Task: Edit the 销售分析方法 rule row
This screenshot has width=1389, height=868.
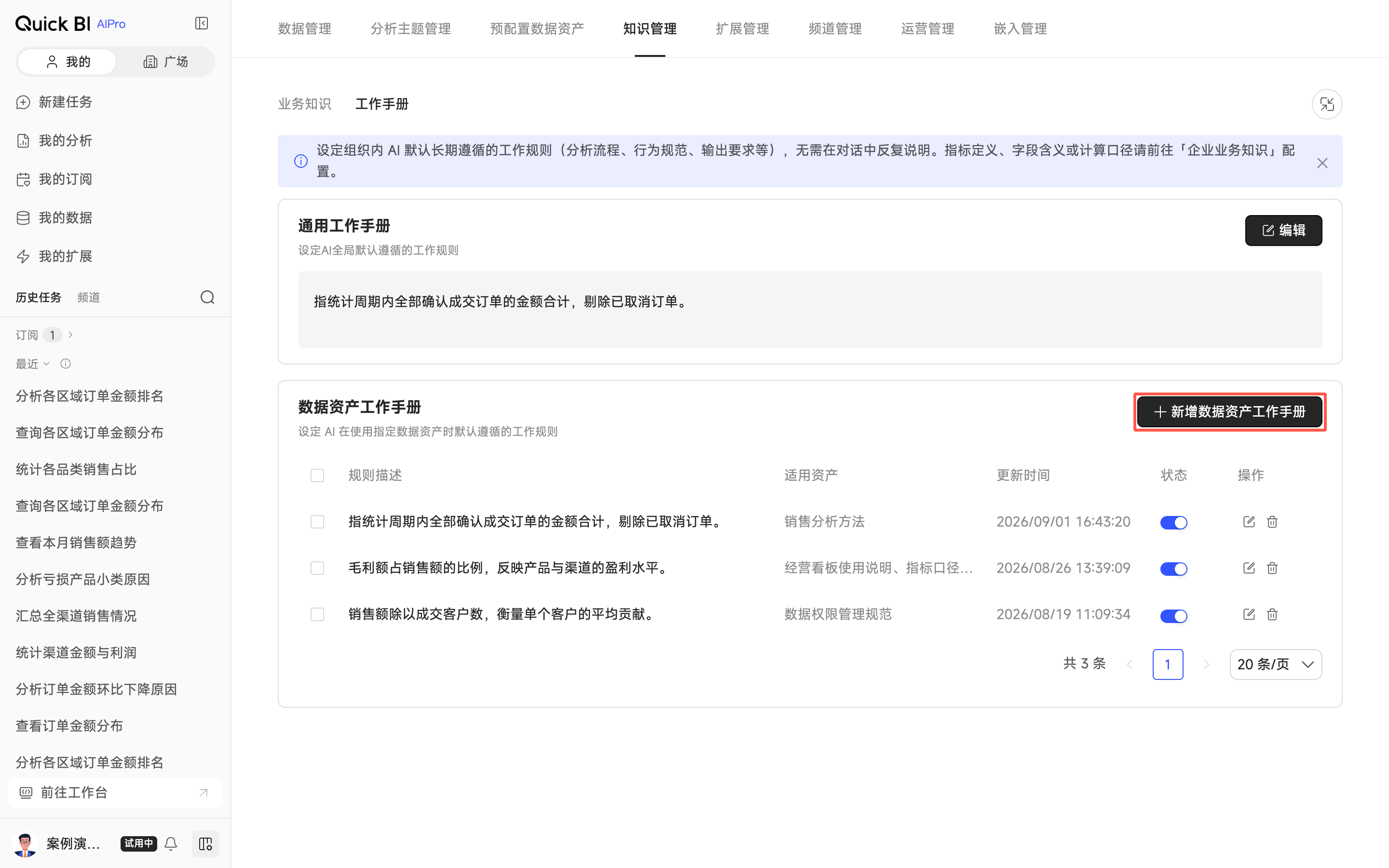Action: click(1248, 521)
